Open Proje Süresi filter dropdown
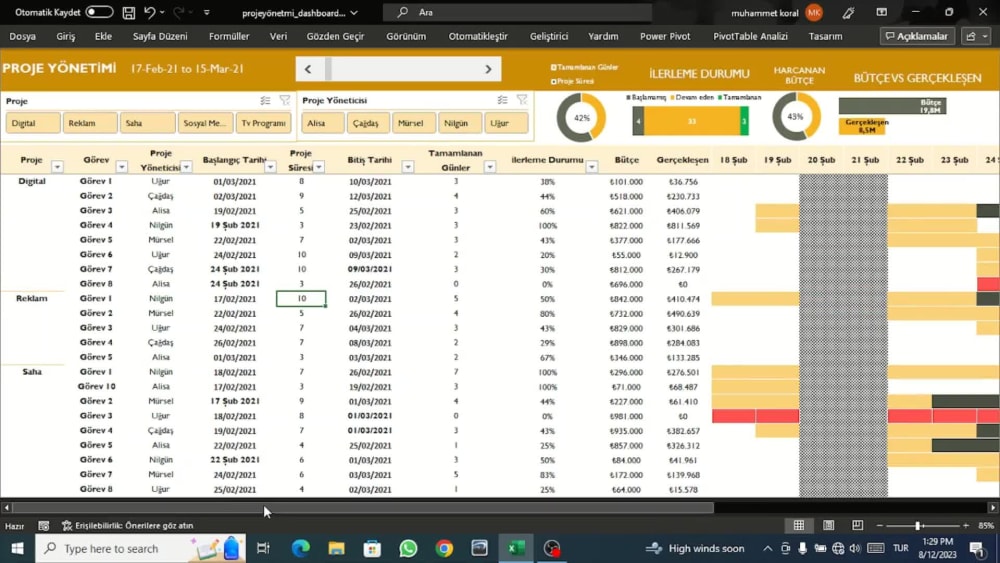This screenshot has width=1000, height=563. click(x=319, y=167)
